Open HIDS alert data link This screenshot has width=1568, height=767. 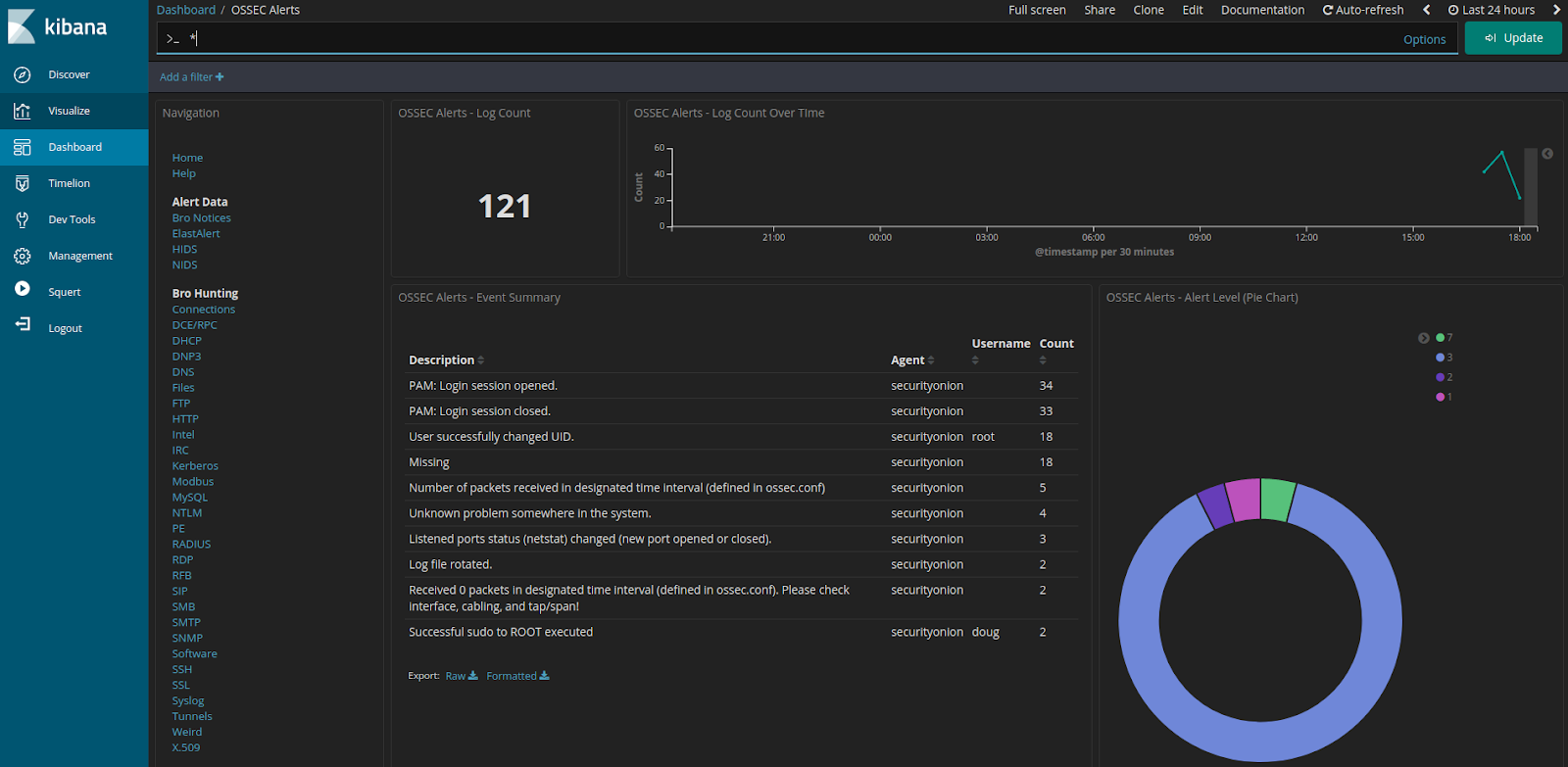(x=184, y=250)
